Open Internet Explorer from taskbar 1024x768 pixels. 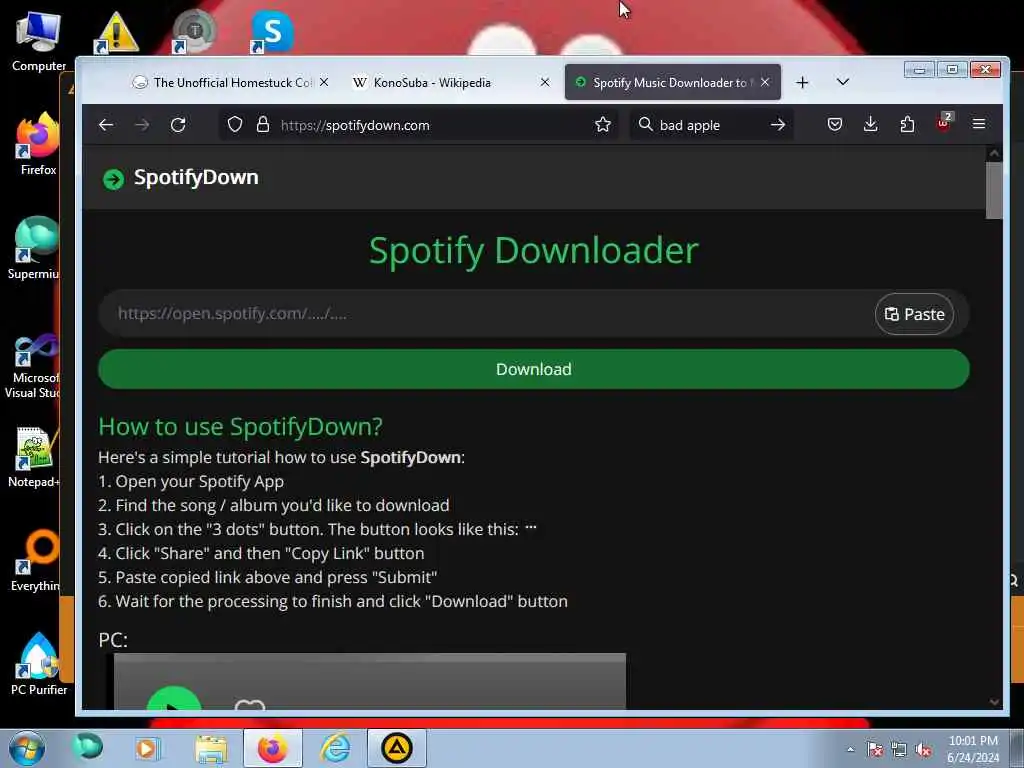335,748
